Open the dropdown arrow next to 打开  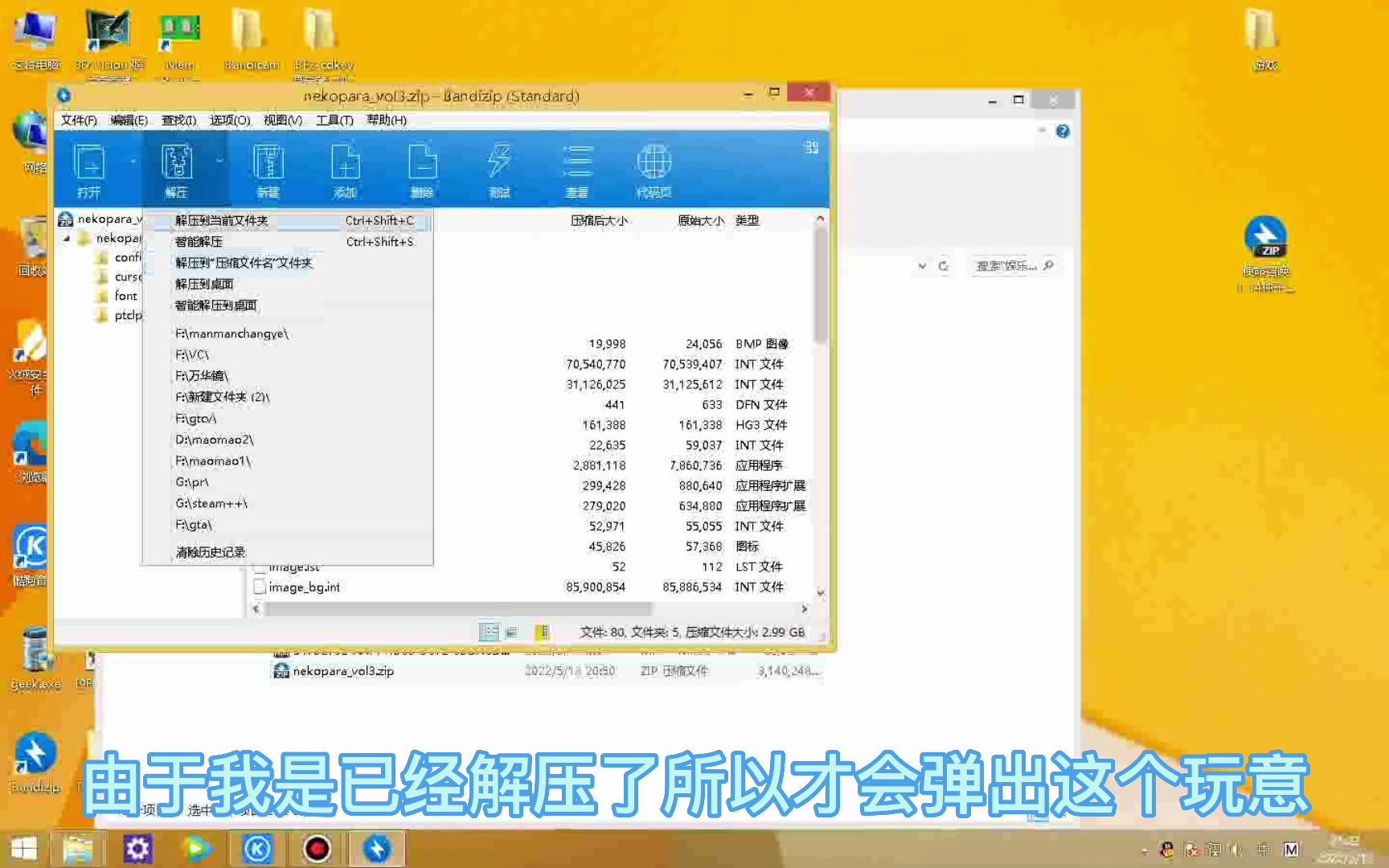[x=133, y=161]
